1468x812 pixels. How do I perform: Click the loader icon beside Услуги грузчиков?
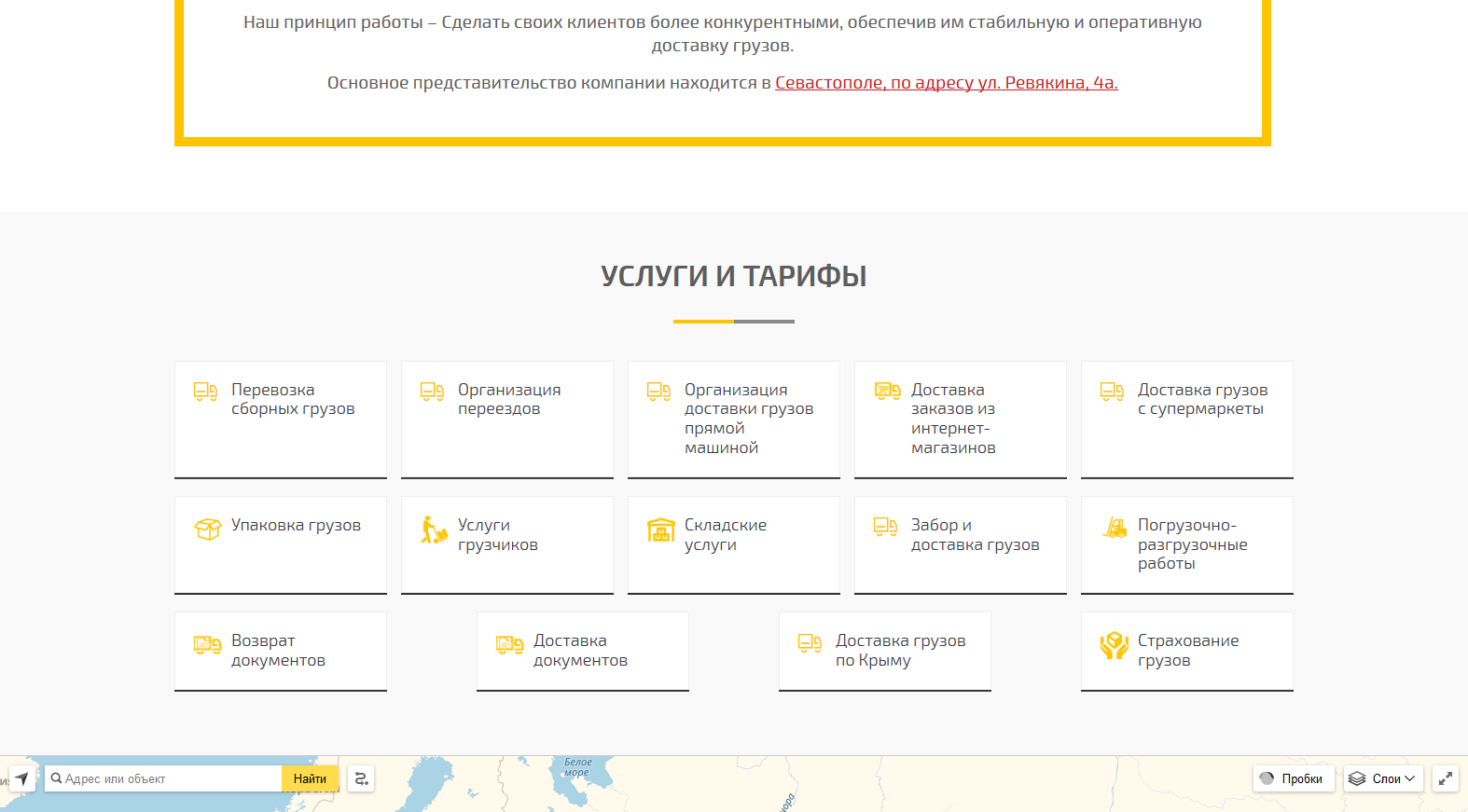pos(434,530)
